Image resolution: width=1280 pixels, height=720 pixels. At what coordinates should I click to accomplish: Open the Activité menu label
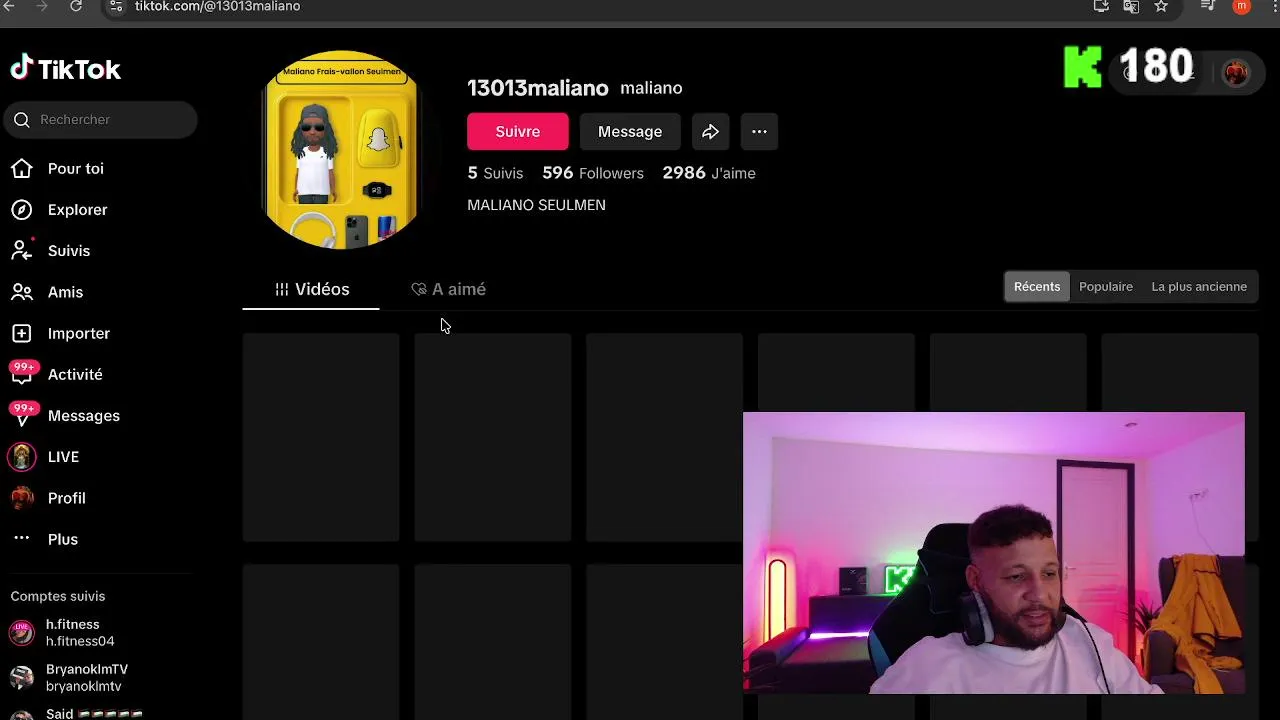pos(75,375)
